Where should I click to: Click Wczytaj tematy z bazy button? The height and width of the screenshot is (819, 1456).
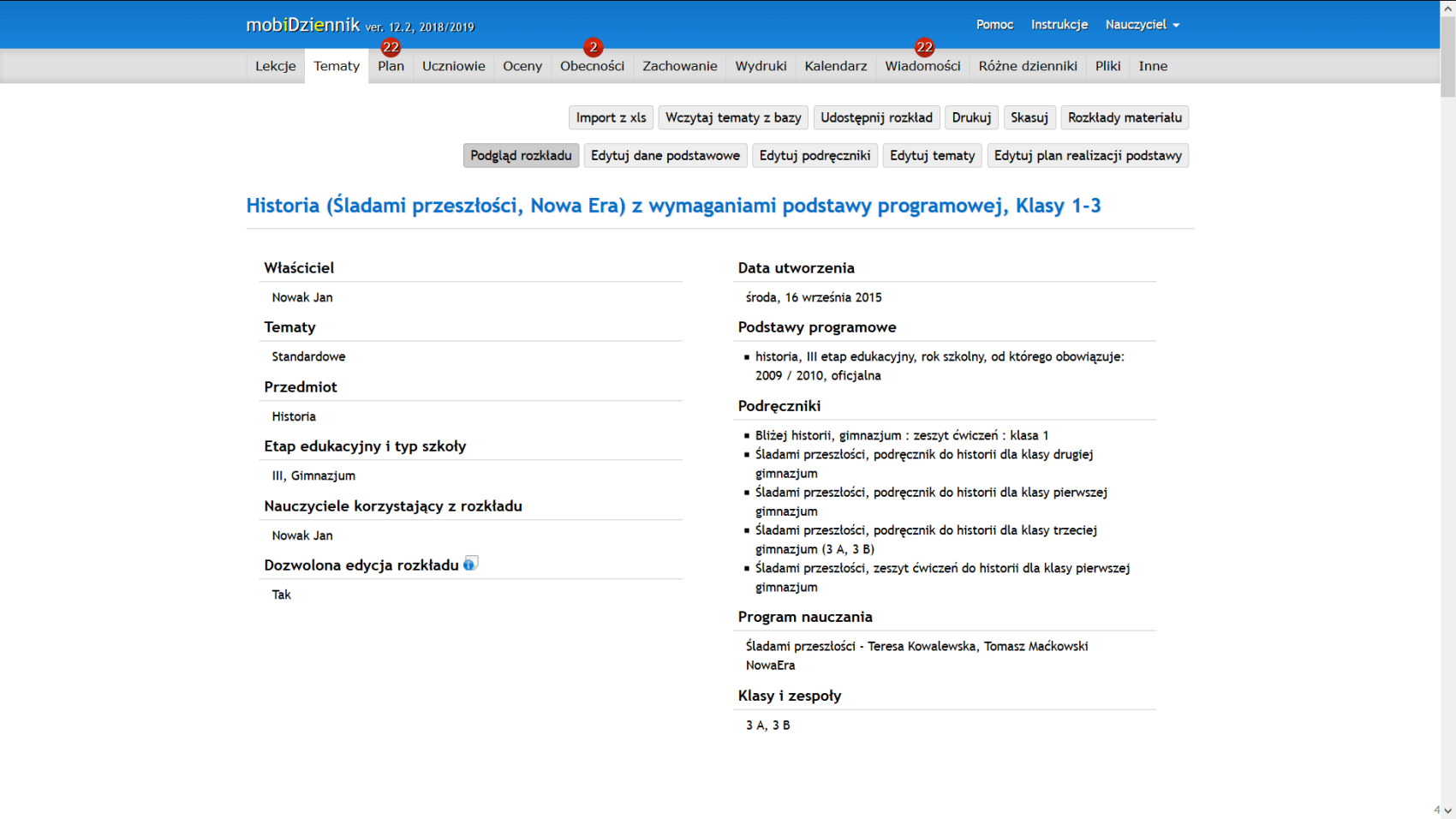(x=733, y=117)
